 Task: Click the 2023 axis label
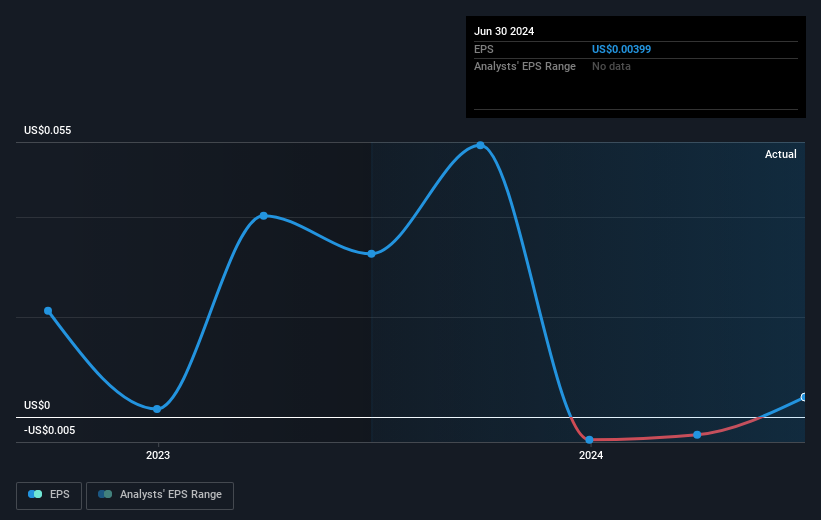pos(158,455)
